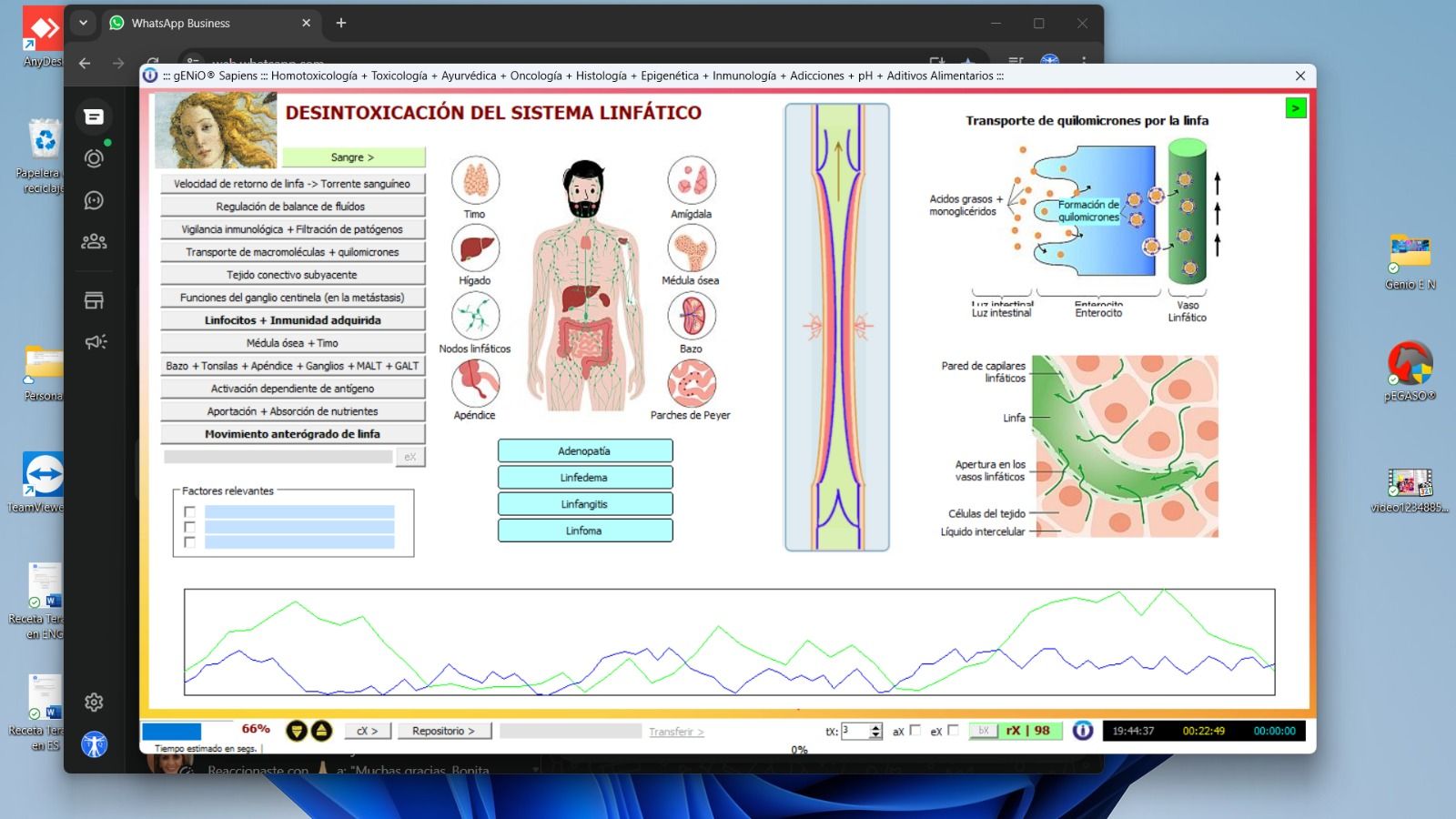Click the Timo organ icon

[x=475, y=180]
